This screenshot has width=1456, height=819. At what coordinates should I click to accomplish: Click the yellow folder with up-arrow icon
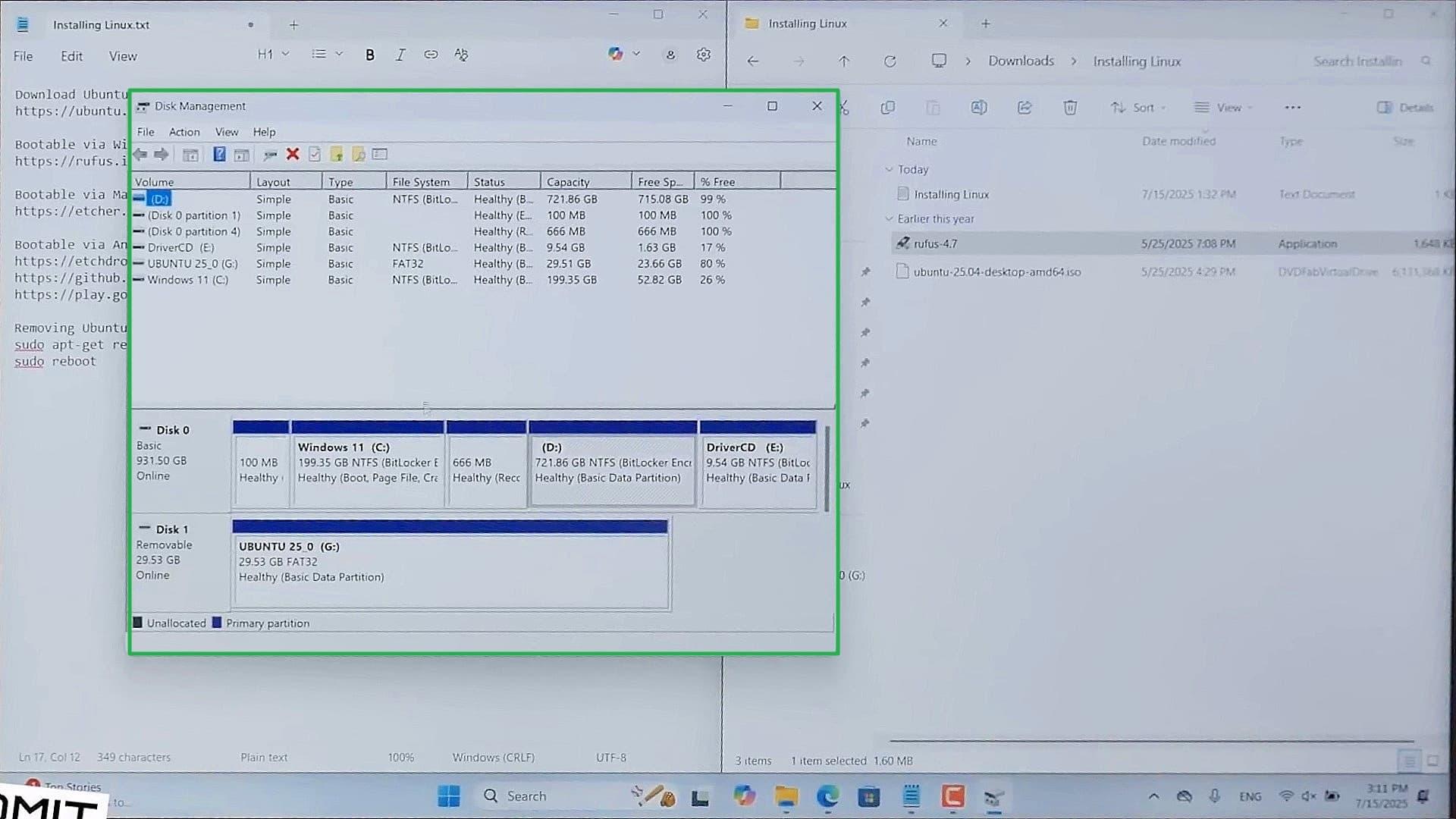(337, 155)
